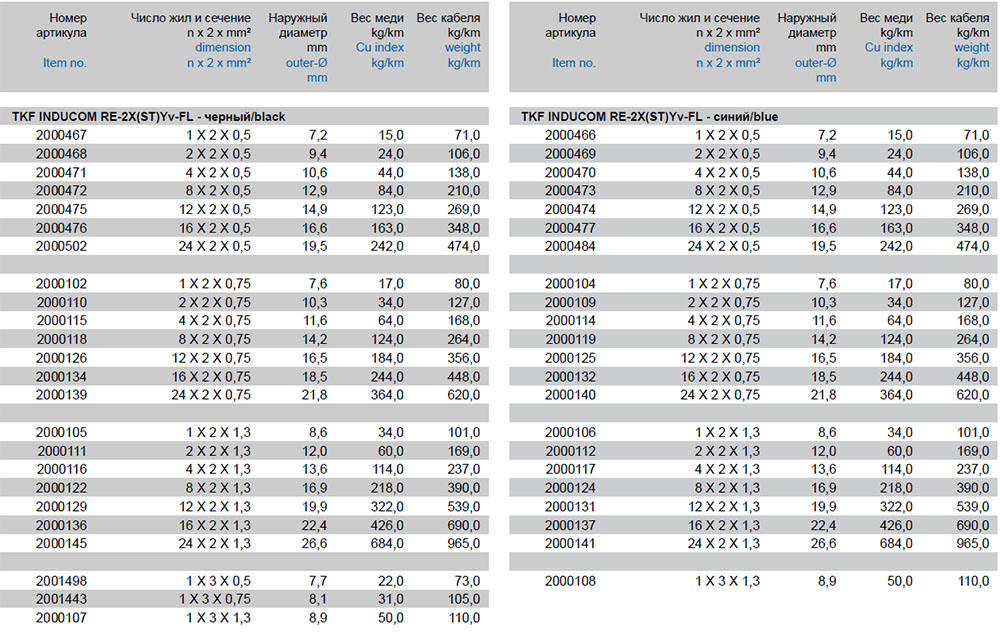This screenshot has height=633, width=1000.
Task: Select item number 2001443
Action: pos(61,599)
